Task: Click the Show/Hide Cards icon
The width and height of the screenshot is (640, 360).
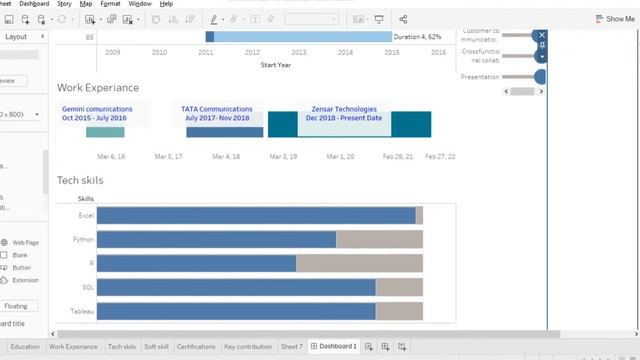Action: [x=358, y=19]
